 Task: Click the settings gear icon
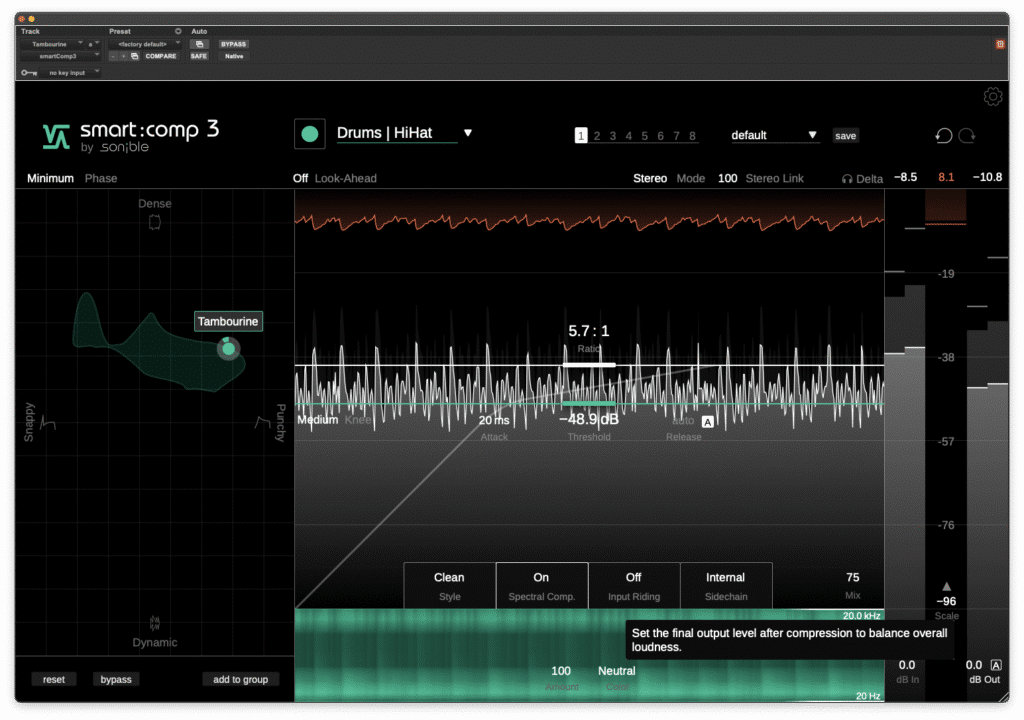(992, 96)
